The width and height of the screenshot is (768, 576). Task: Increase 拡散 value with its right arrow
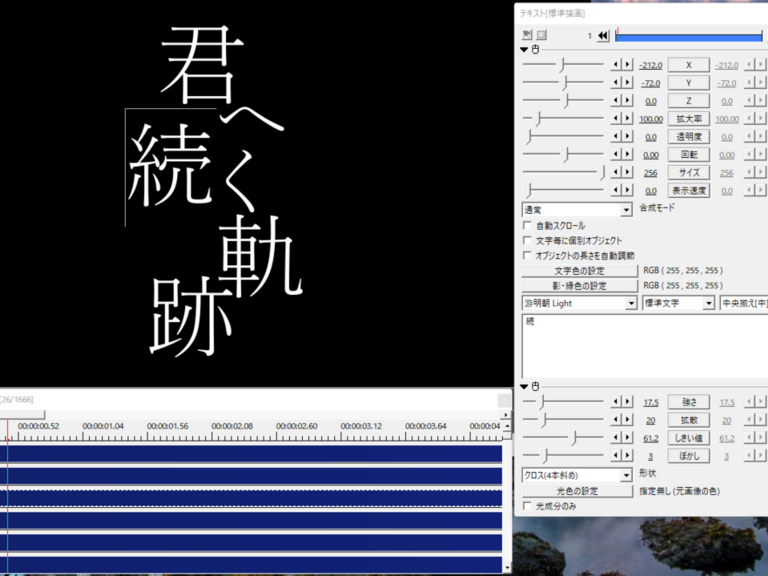[627, 420]
